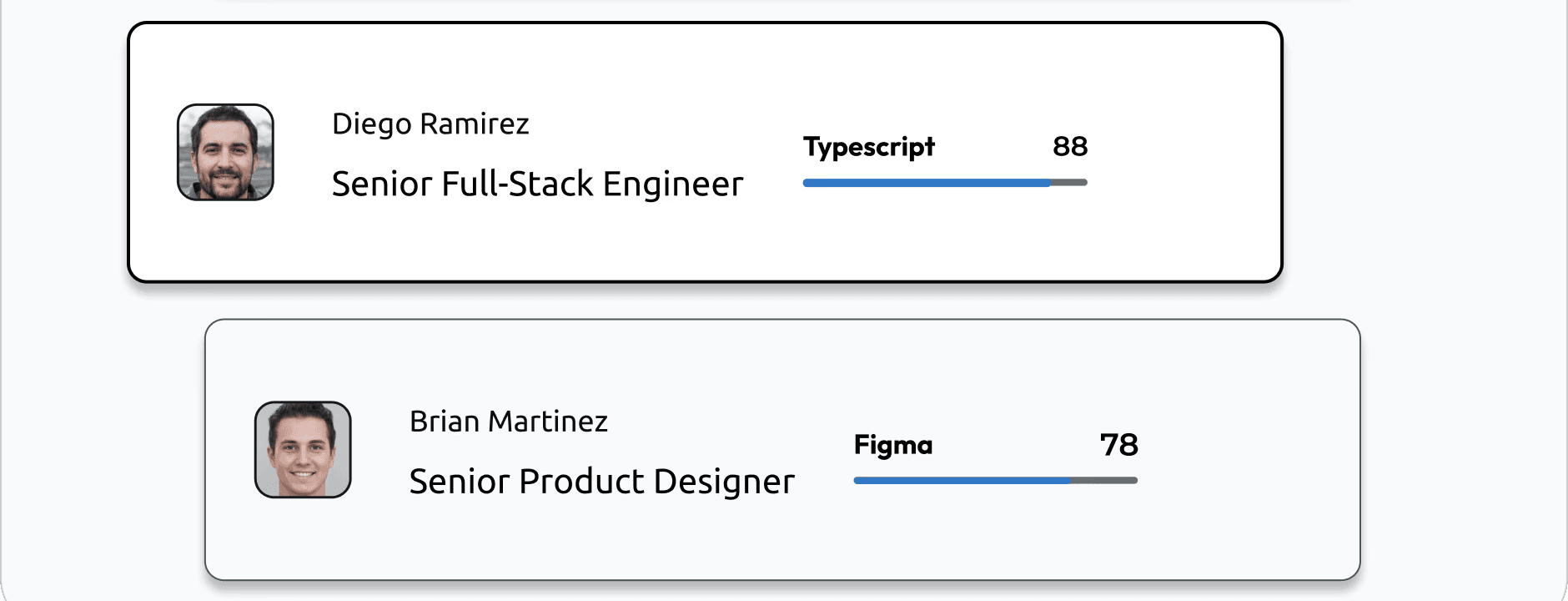
Task: Select the Senior Product Designer title
Action: (601, 482)
